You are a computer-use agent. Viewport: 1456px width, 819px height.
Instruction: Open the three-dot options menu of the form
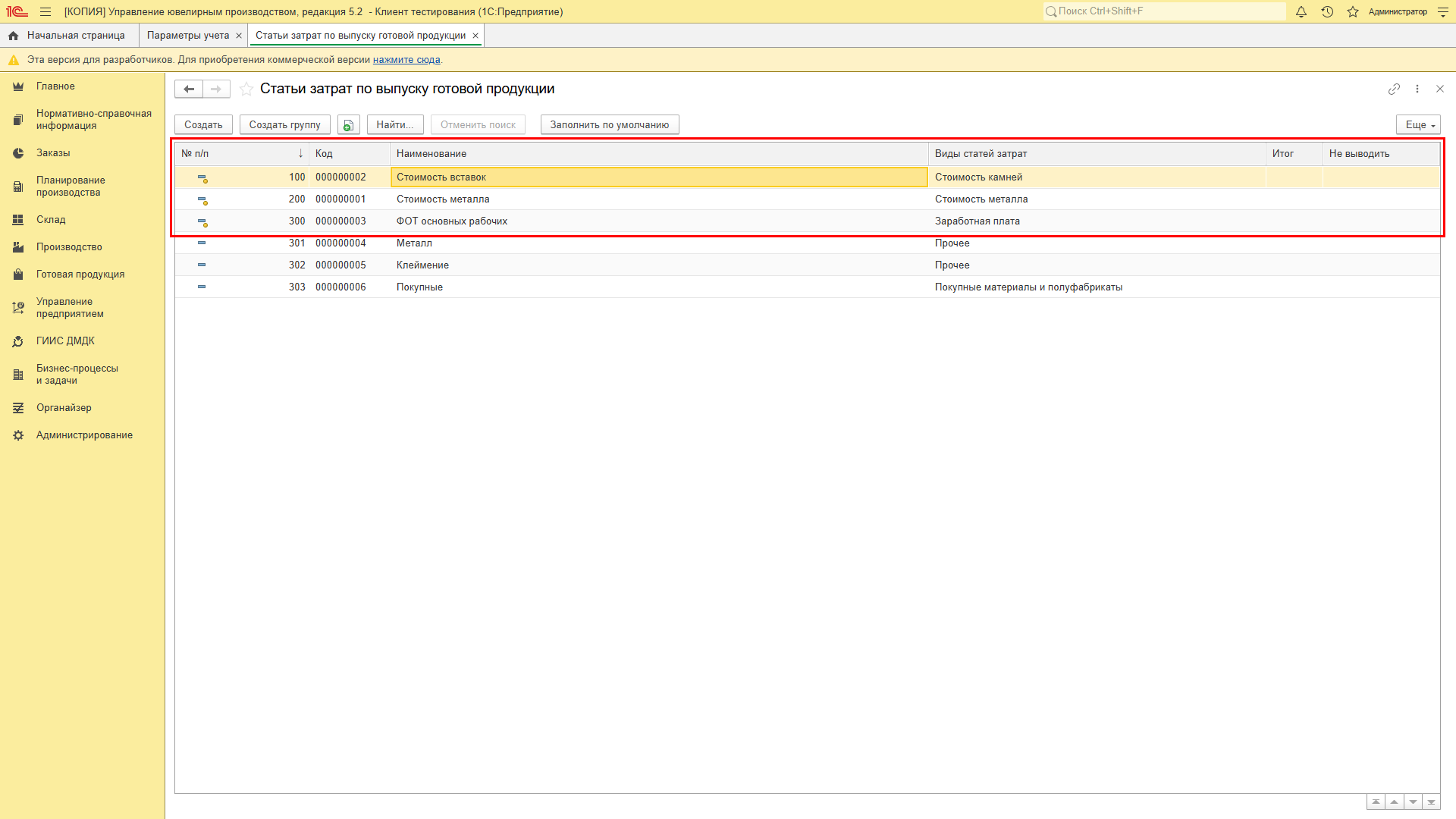pos(1417,89)
